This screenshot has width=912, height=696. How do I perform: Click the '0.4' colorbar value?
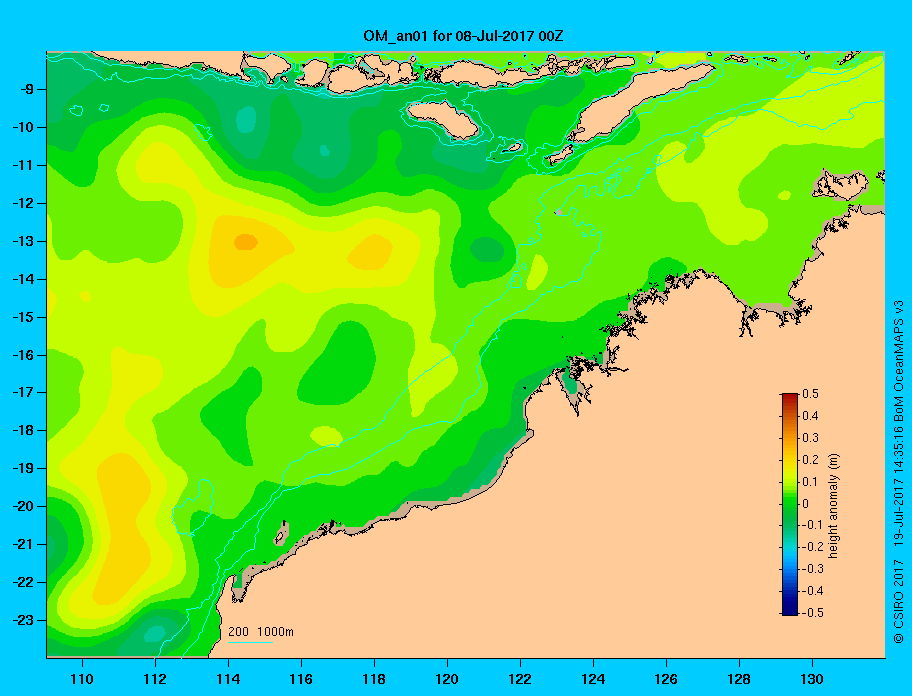[x=810, y=416]
